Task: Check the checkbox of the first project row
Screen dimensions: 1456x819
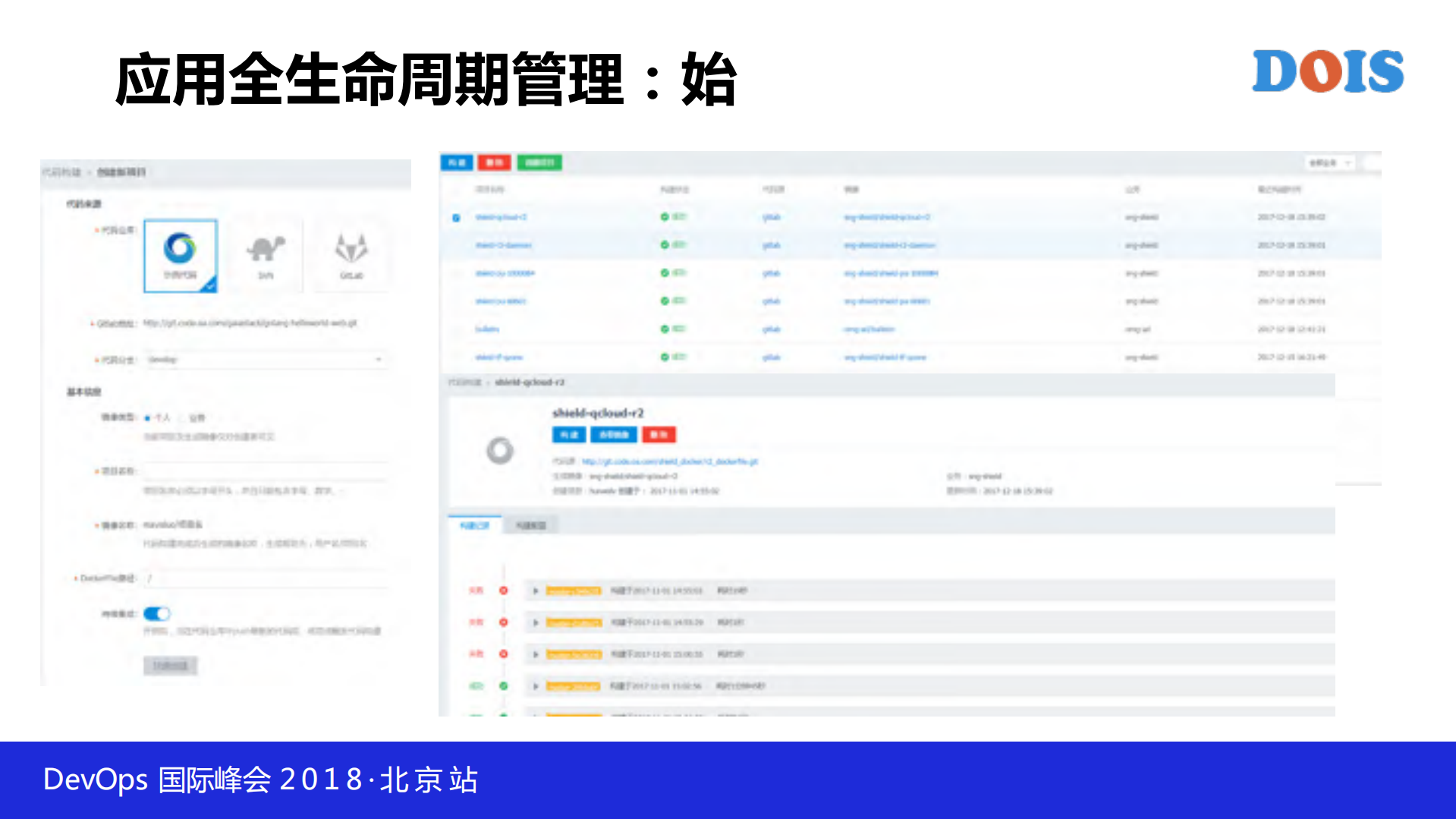Action: (x=456, y=216)
